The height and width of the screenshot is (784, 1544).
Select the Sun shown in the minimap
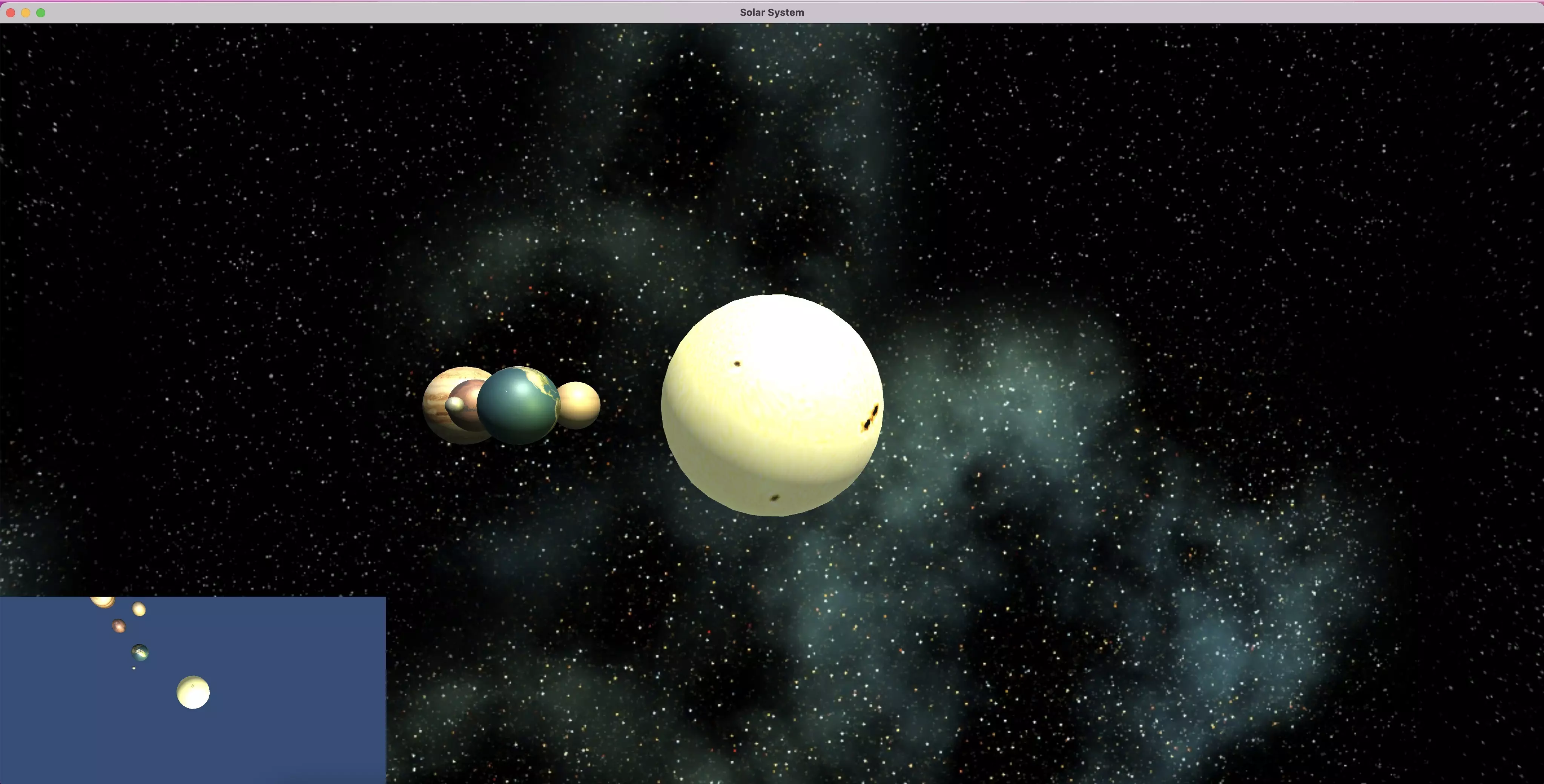[x=193, y=692]
